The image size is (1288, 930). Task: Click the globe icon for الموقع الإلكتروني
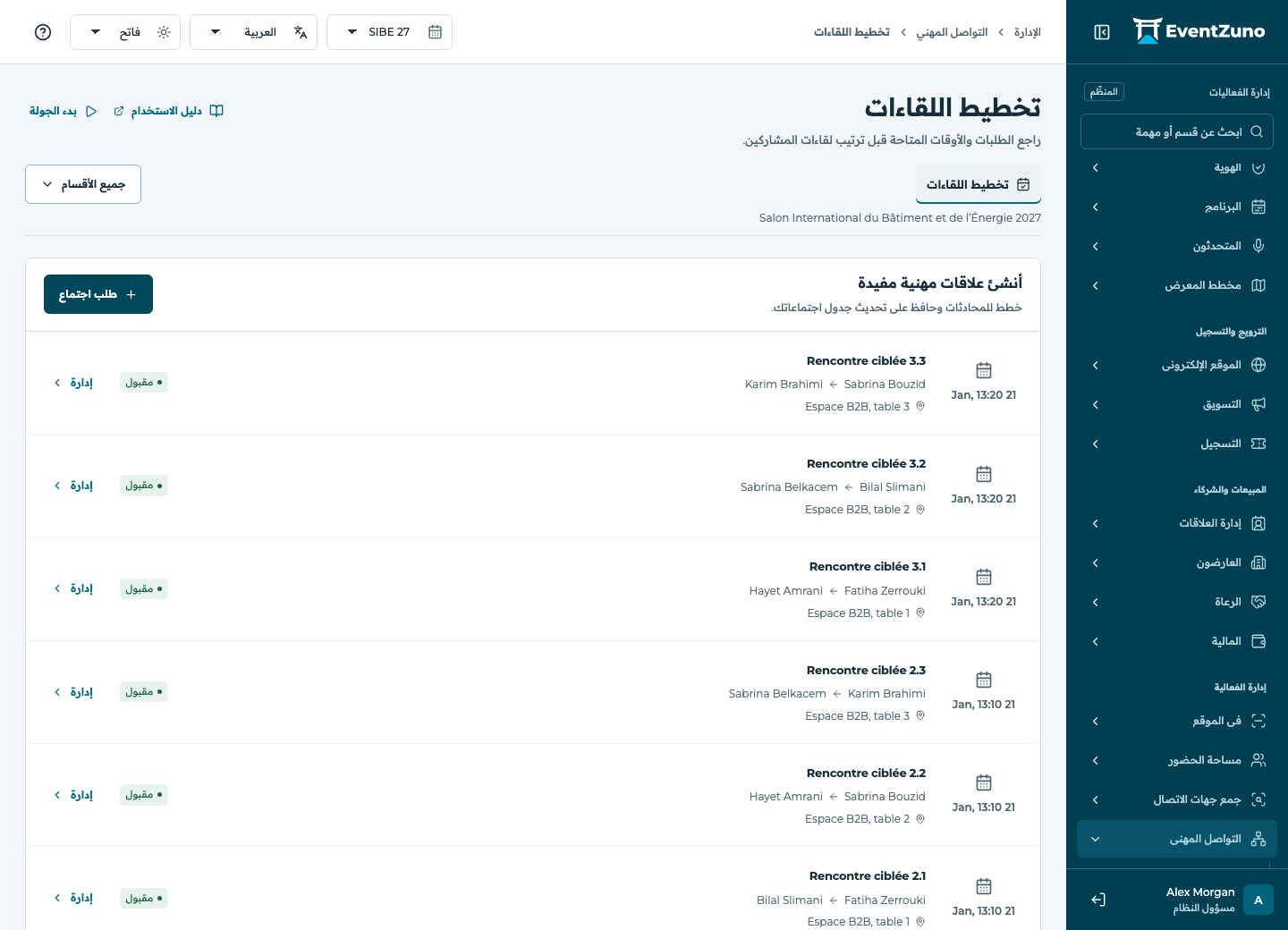(x=1258, y=365)
